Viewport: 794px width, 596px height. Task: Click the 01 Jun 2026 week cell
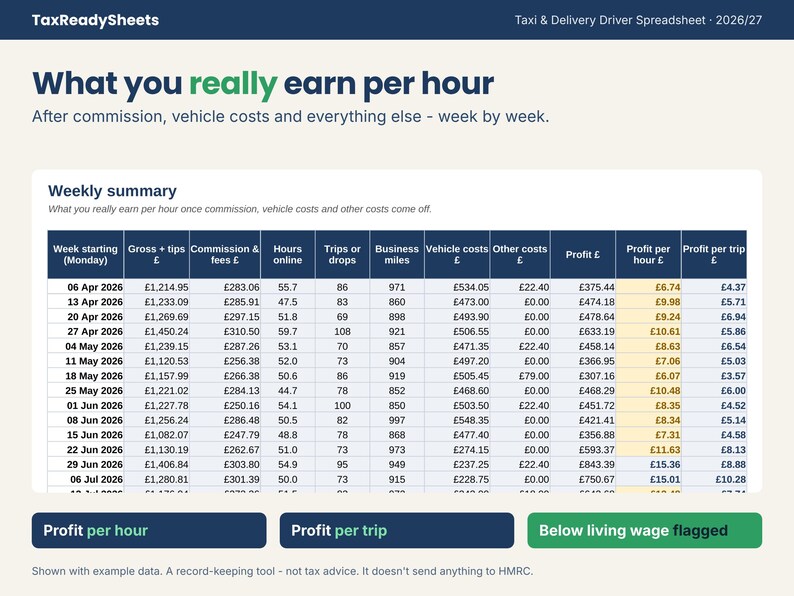(x=86, y=405)
